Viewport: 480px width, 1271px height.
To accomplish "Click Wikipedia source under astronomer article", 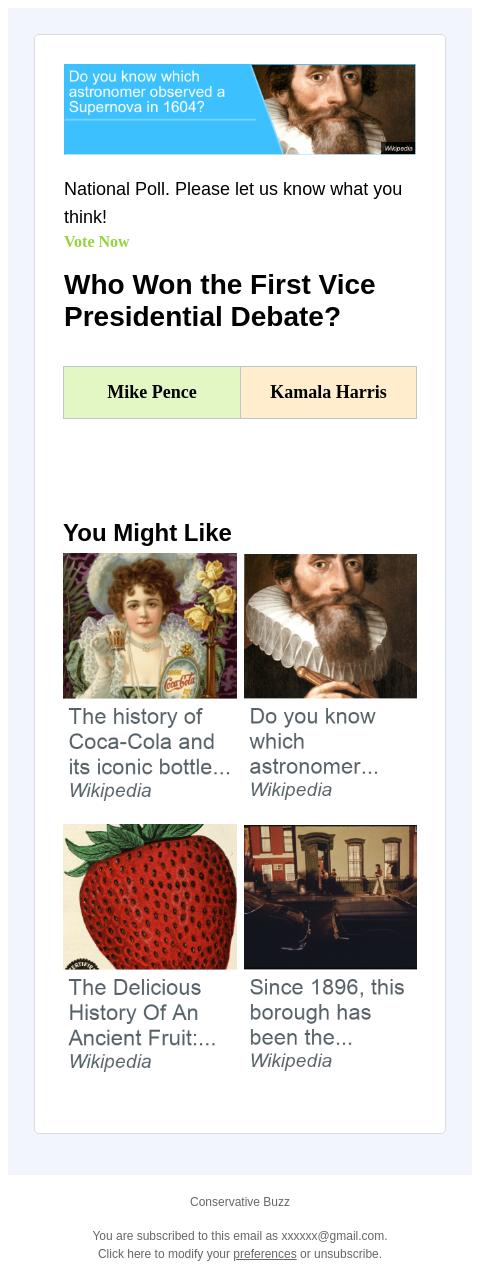I will click(x=291, y=790).
